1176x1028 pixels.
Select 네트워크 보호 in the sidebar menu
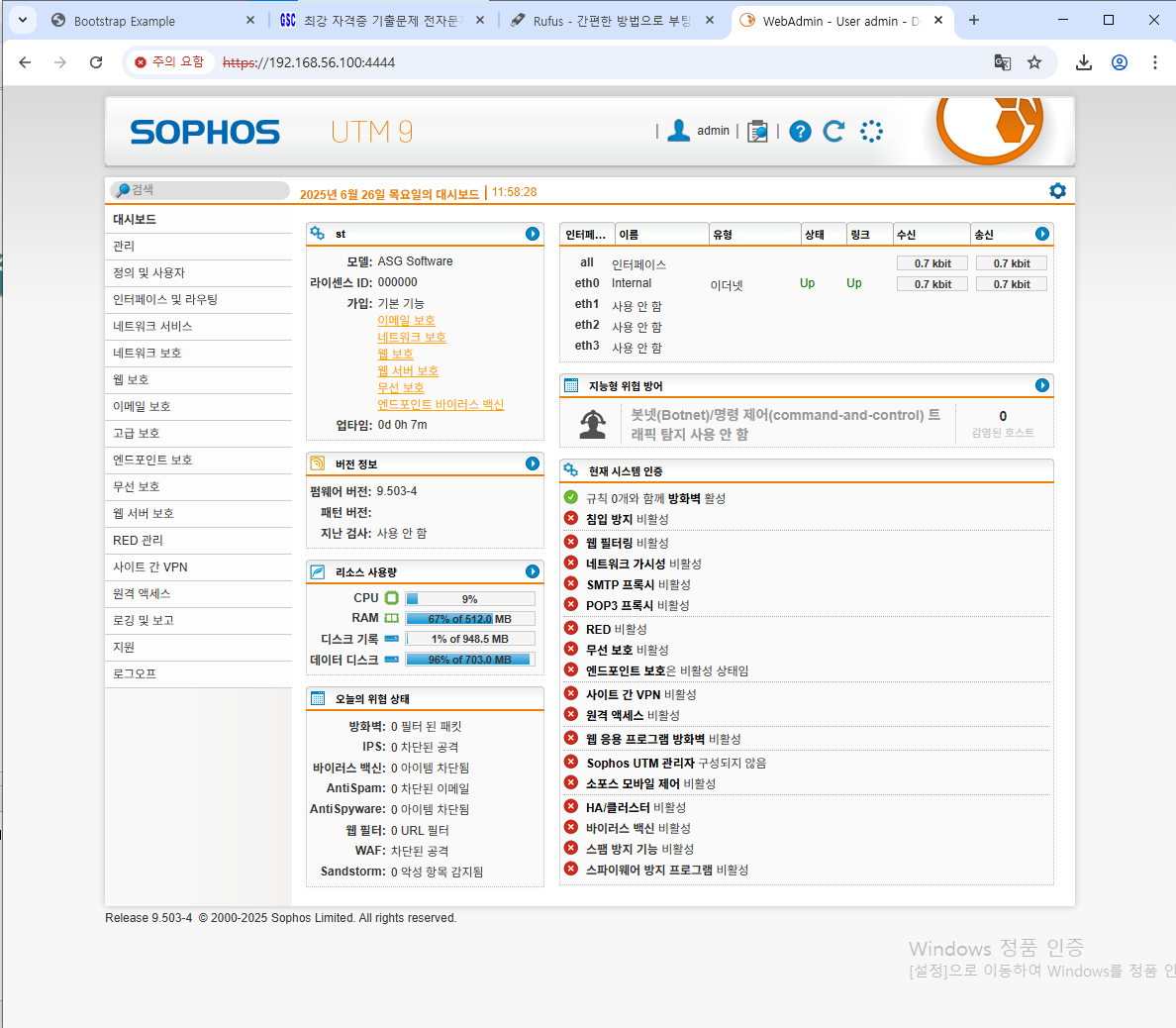[x=199, y=354]
